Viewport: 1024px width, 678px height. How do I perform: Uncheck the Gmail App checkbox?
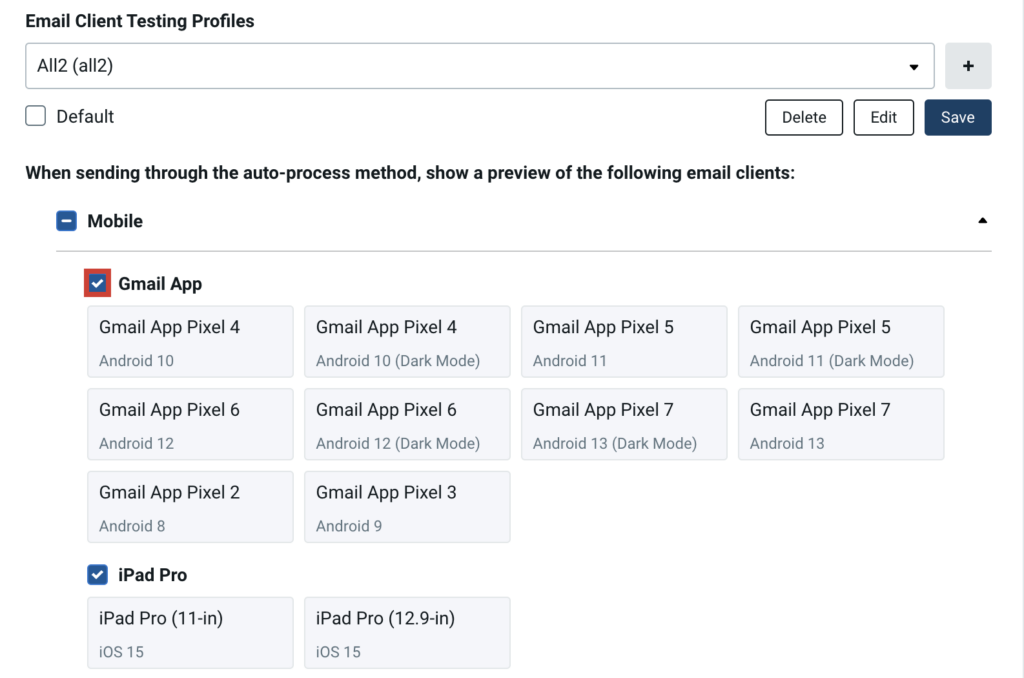tap(97, 283)
